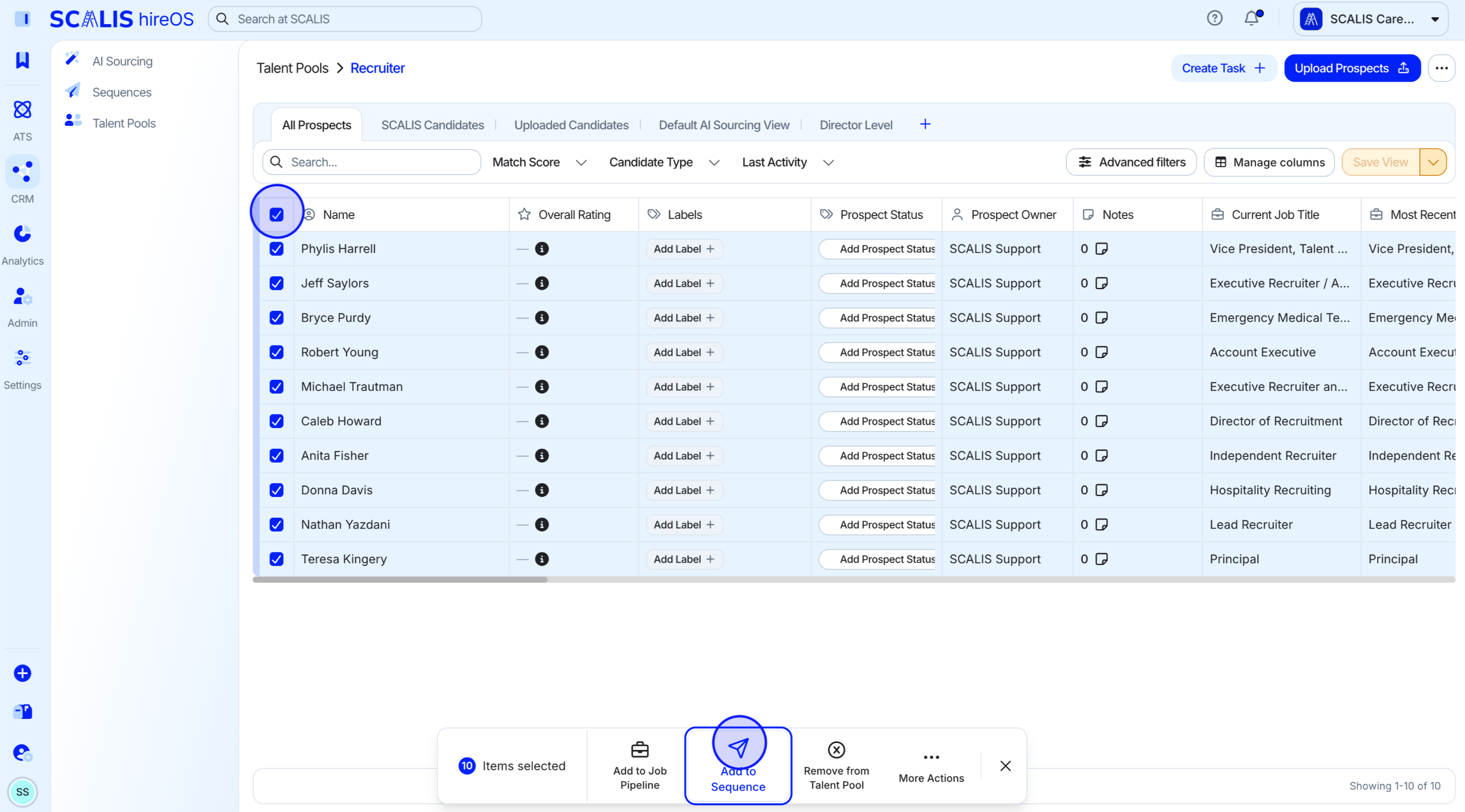Open More Actions ellipsis in selection bar
1465x812 pixels.
(931, 766)
